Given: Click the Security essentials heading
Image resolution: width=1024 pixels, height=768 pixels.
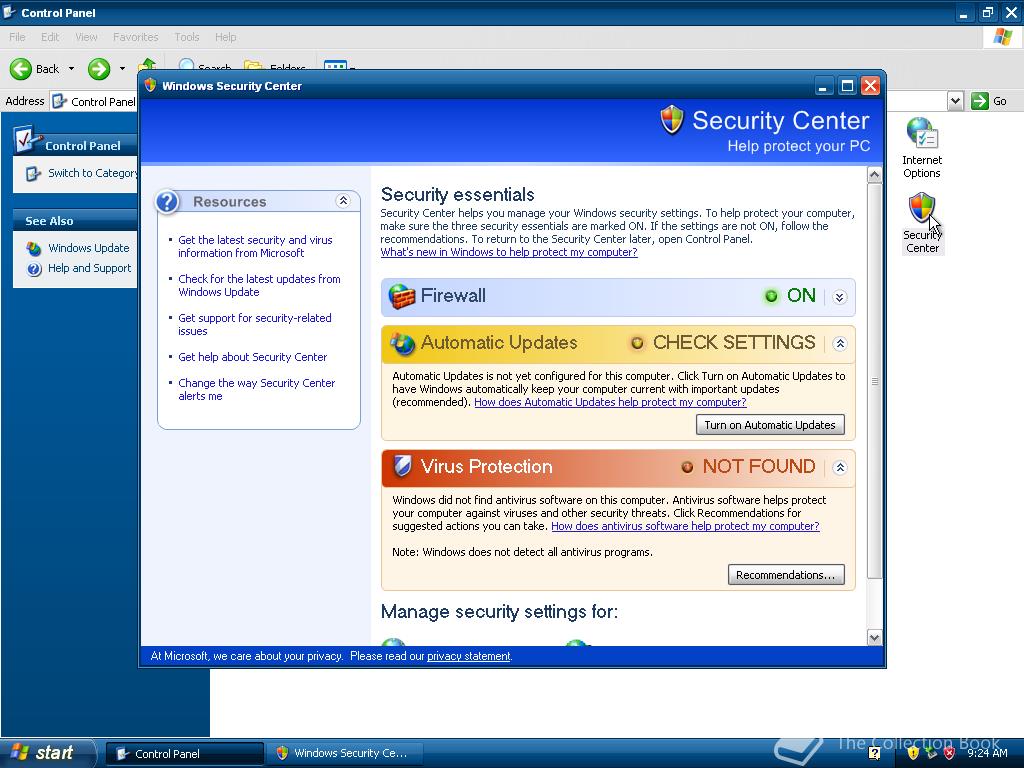Looking at the screenshot, I should pyautogui.click(x=458, y=195).
